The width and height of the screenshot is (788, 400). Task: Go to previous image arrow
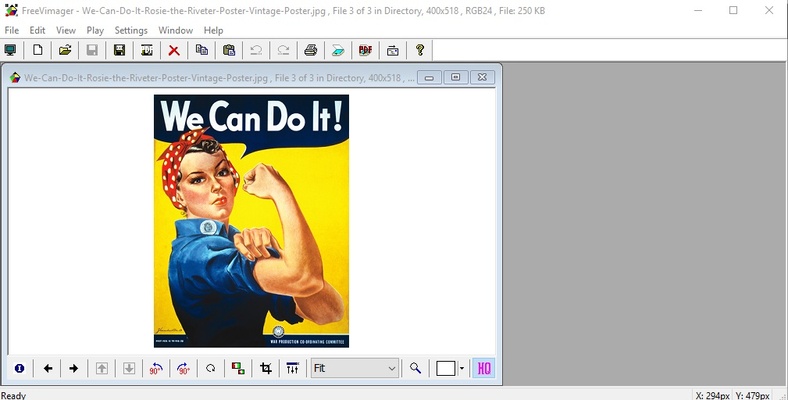point(48,368)
